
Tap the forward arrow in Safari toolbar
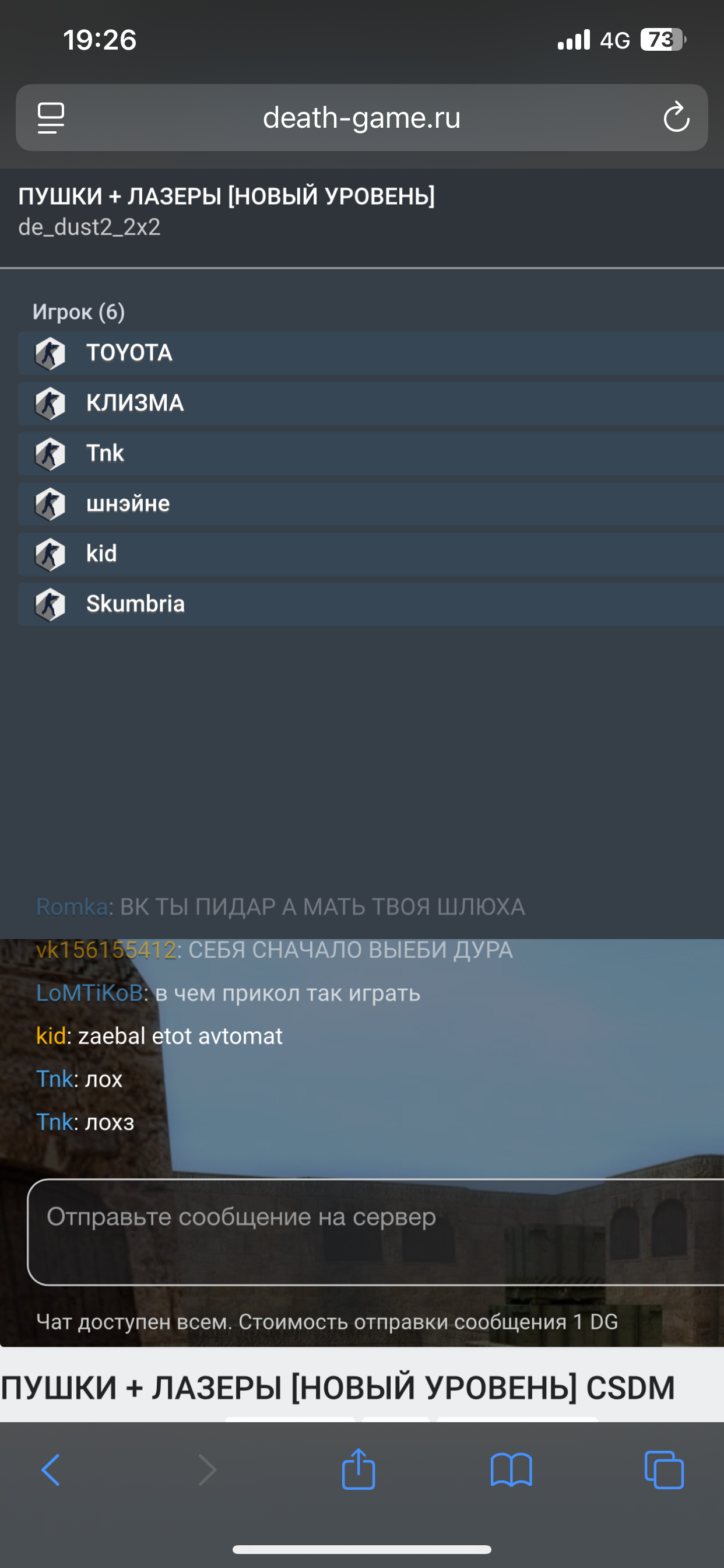tap(208, 1470)
